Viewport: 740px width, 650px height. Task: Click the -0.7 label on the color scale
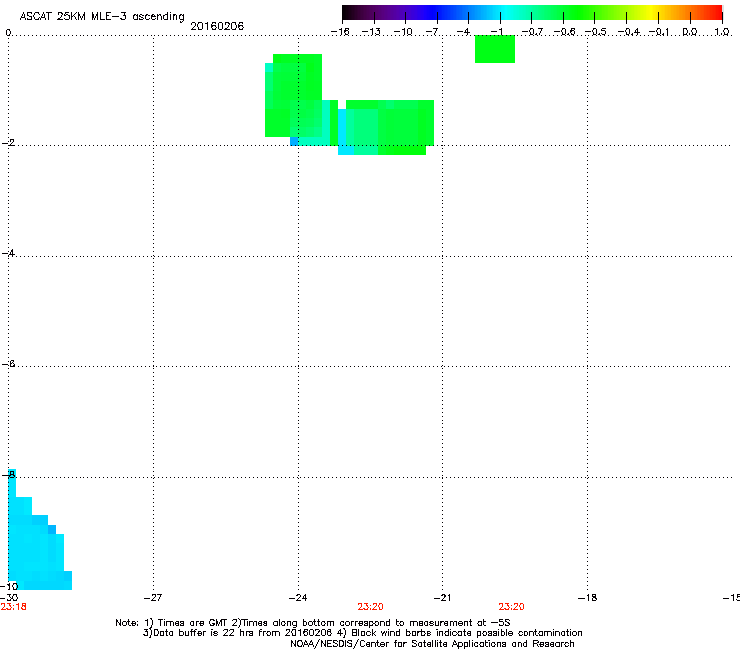pyautogui.click(x=532, y=32)
